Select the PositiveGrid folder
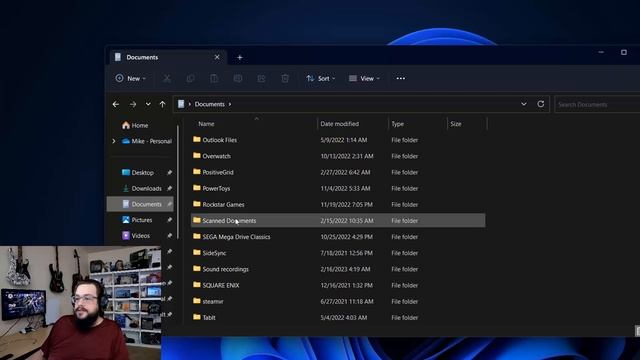The width and height of the screenshot is (640, 360). [338, 172]
